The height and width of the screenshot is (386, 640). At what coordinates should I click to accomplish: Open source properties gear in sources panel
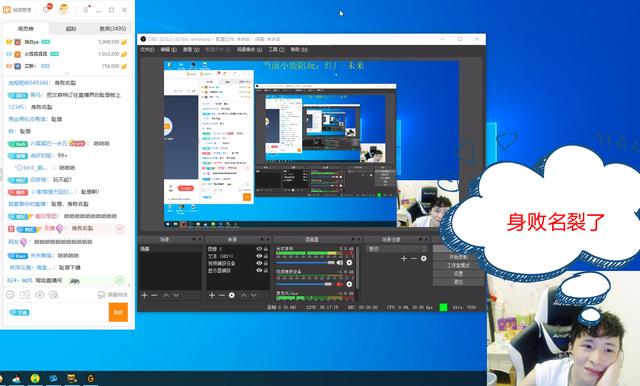click(x=232, y=295)
